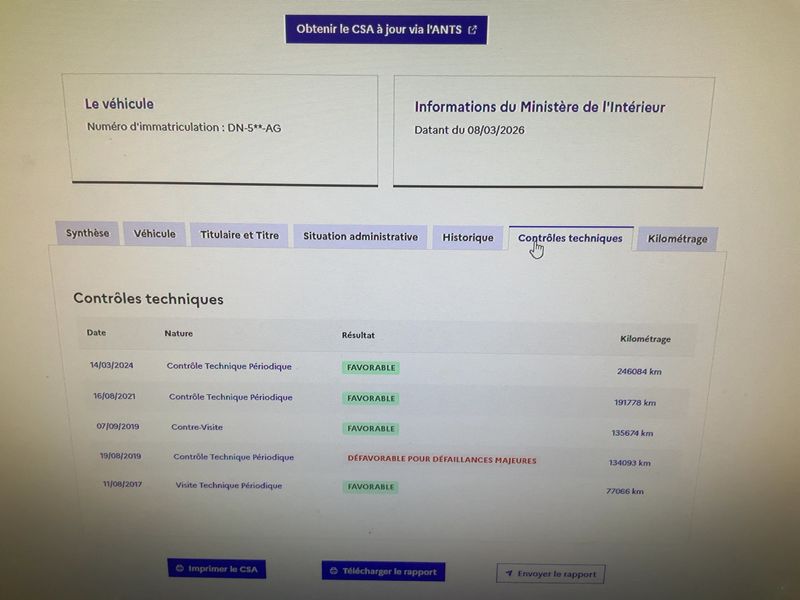Click the 134093 km value

point(629,463)
